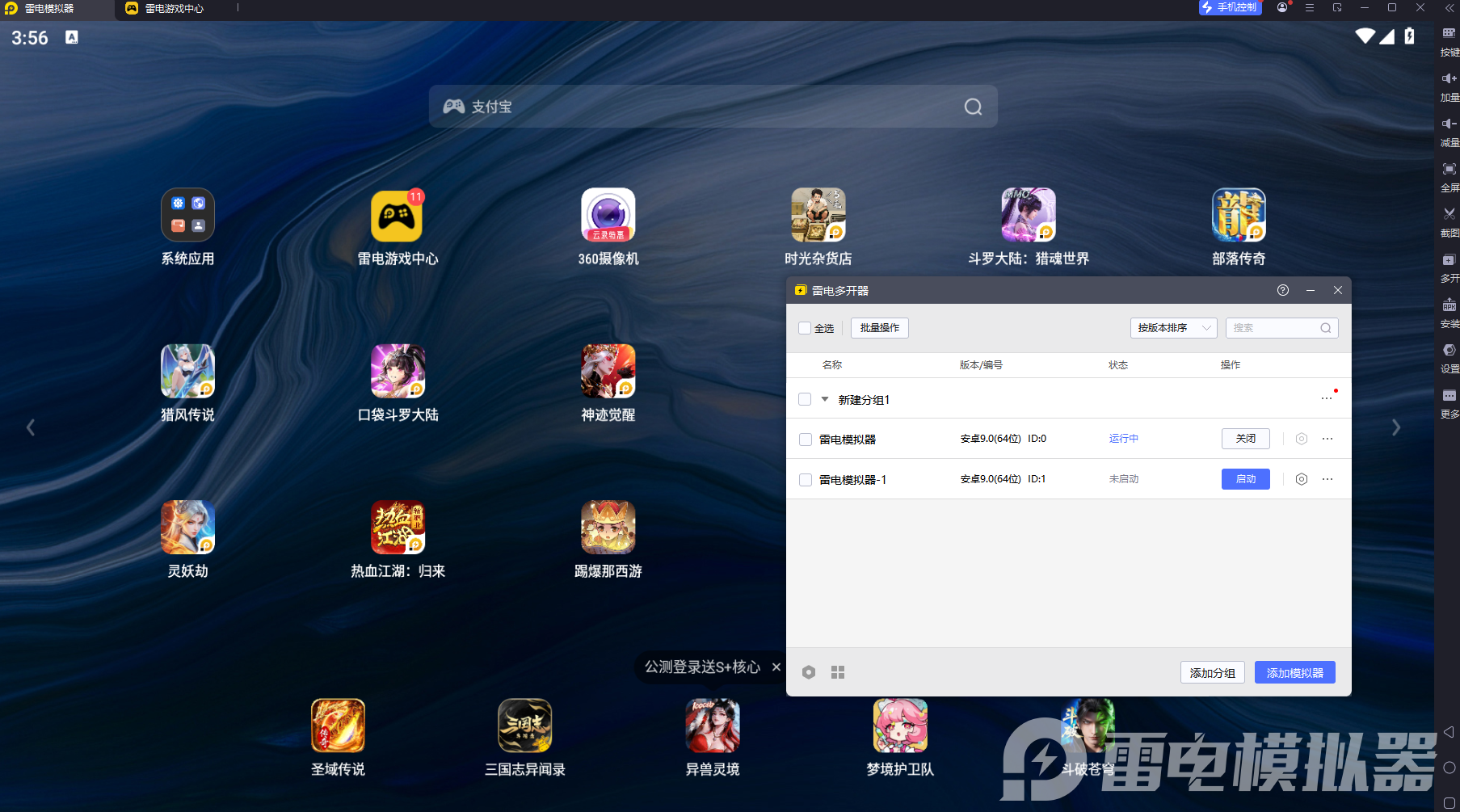Click the screenshot (截图) scissors icon

(1449, 214)
